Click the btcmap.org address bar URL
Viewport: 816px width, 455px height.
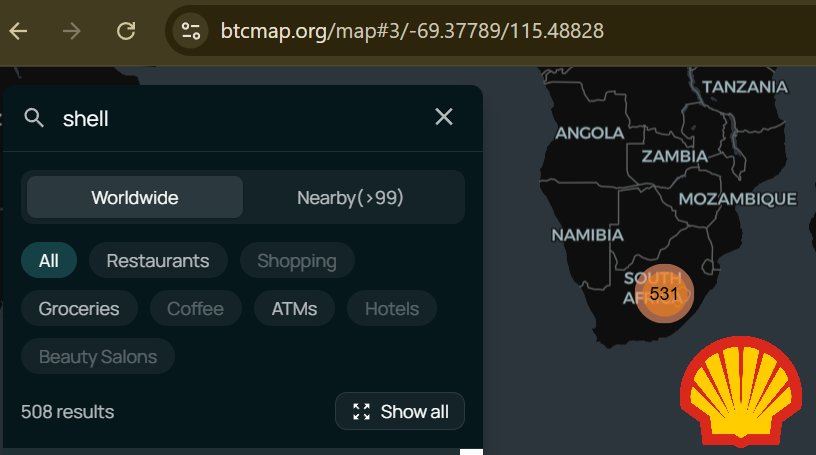coord(412,30)
